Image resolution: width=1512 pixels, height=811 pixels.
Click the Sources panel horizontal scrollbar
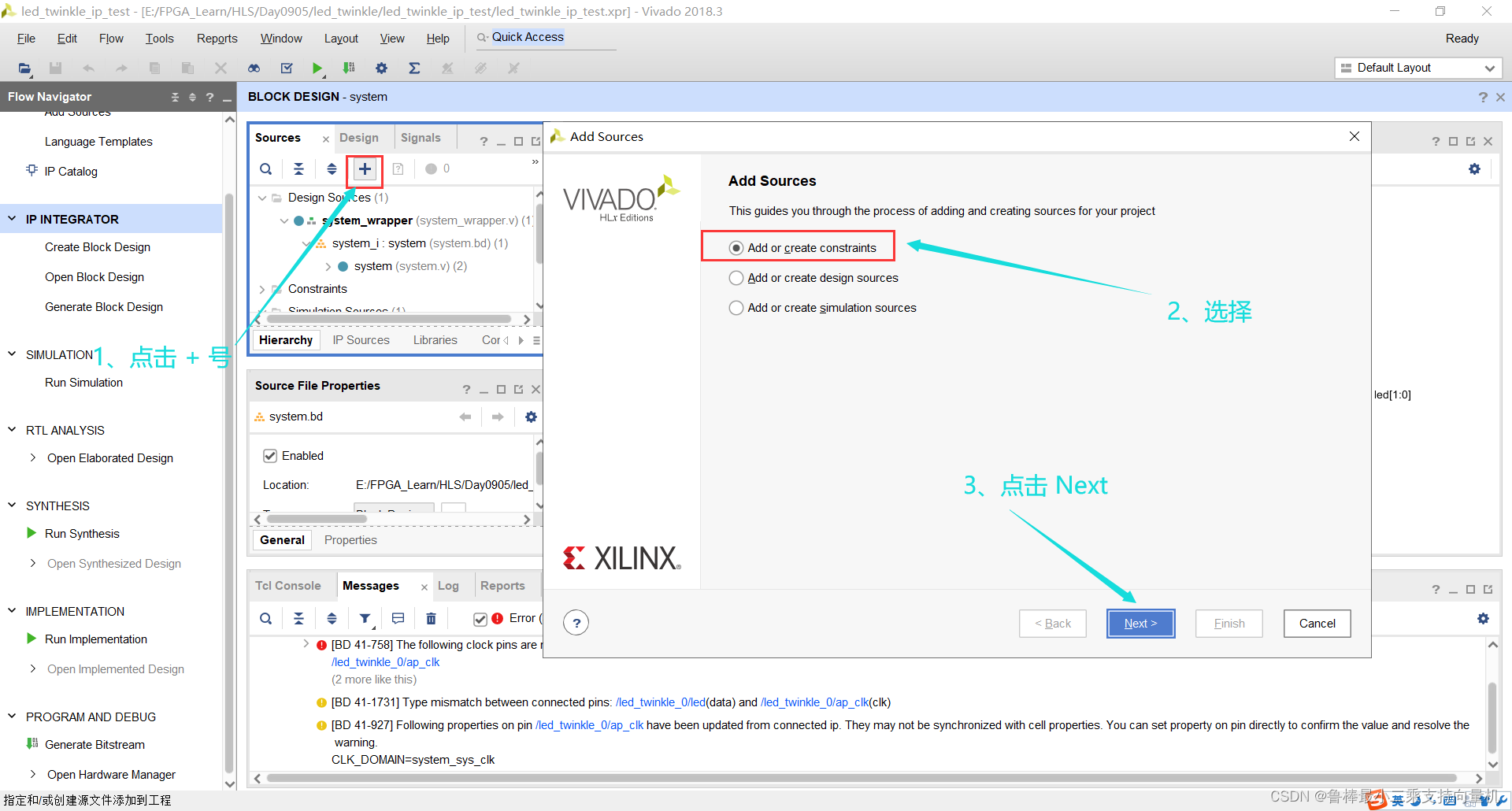coord(389,320)
